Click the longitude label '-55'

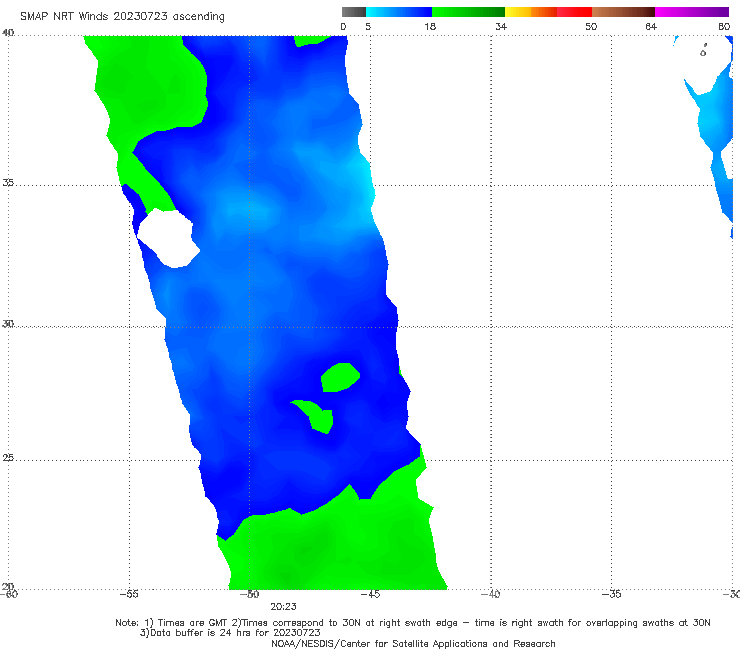point(129,594)
